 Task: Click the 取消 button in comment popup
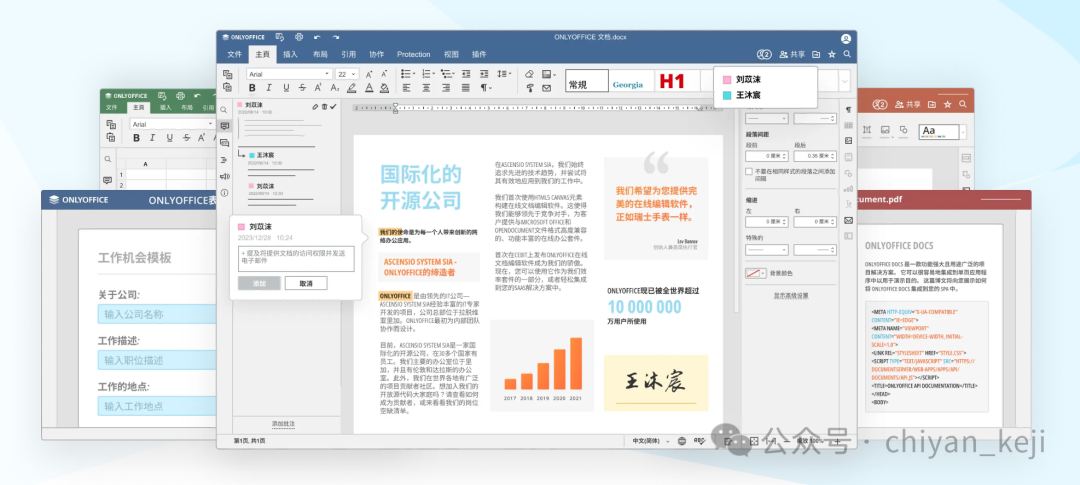coord(306,283)
